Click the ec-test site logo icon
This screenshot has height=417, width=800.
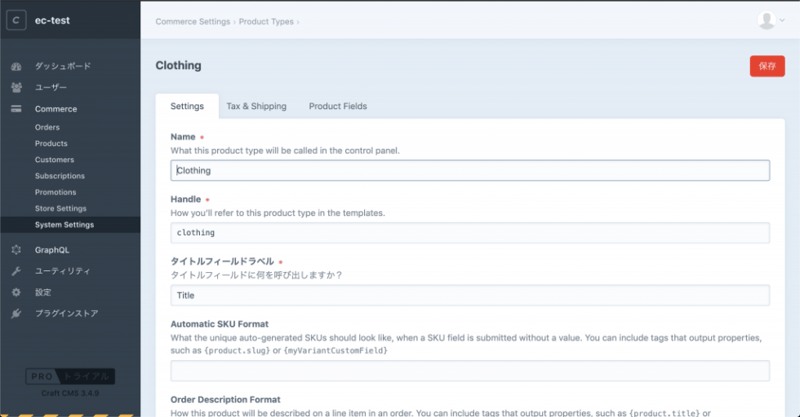(17, 20)
